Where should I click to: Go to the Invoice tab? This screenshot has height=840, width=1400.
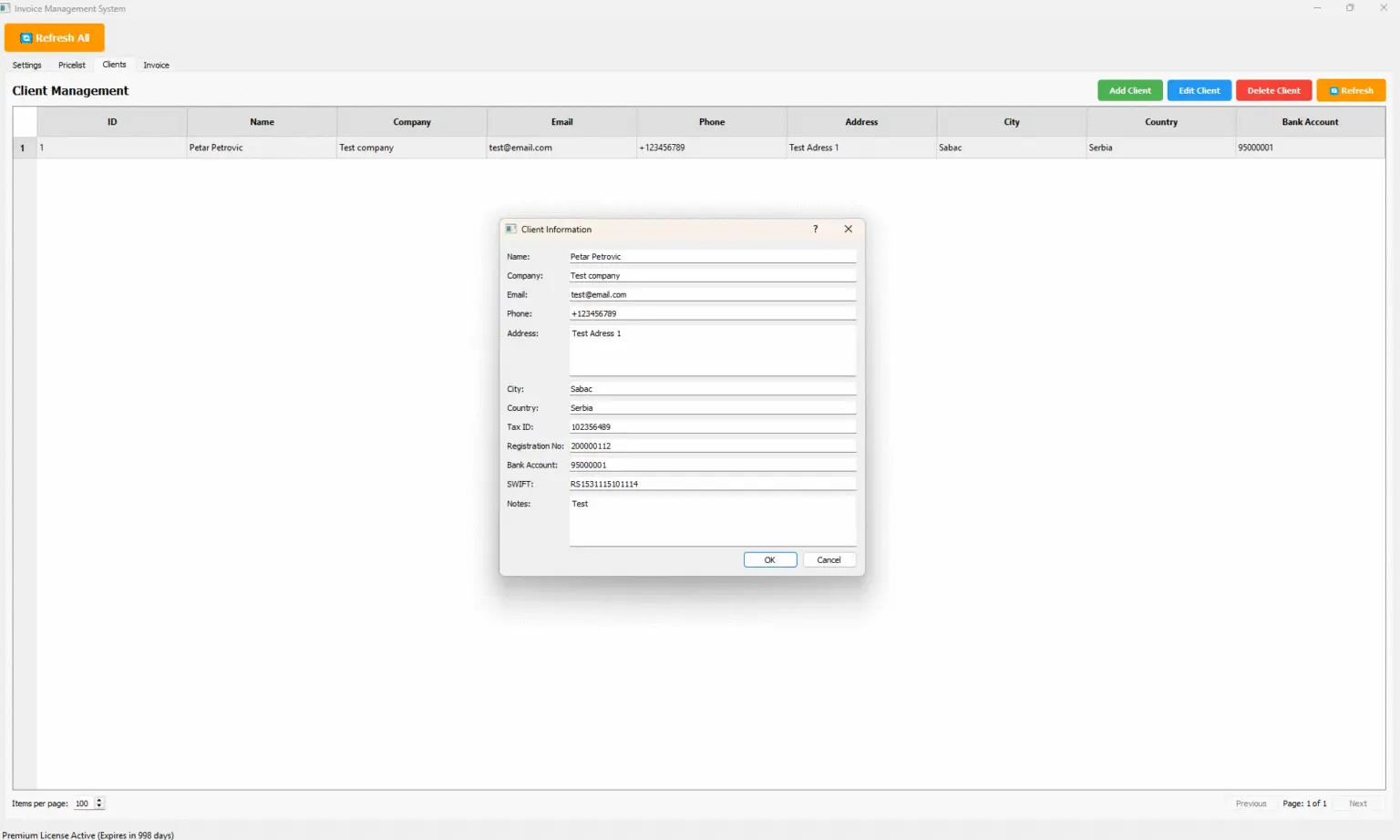pyautogui.click(x=156, y=66)
